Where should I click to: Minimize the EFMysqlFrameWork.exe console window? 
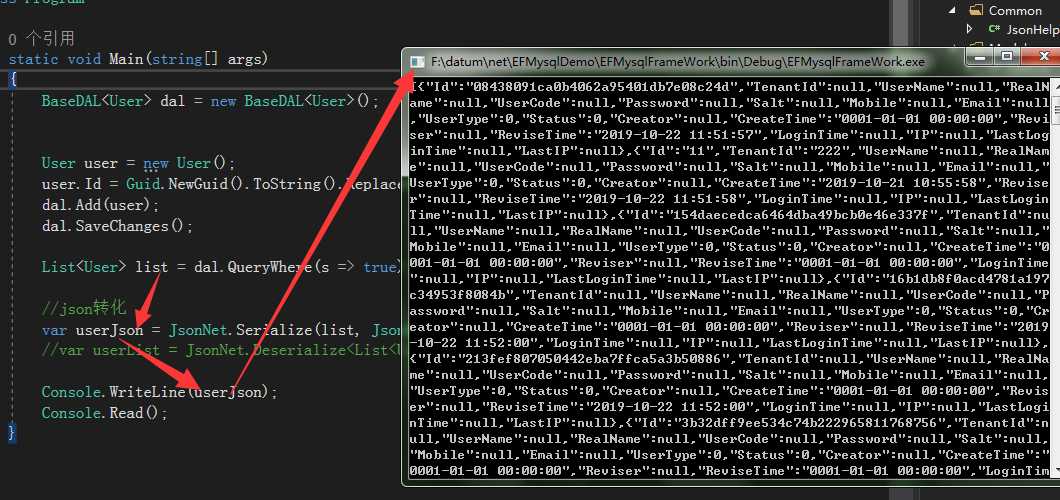pyautogui.click(x=980, y=56)
